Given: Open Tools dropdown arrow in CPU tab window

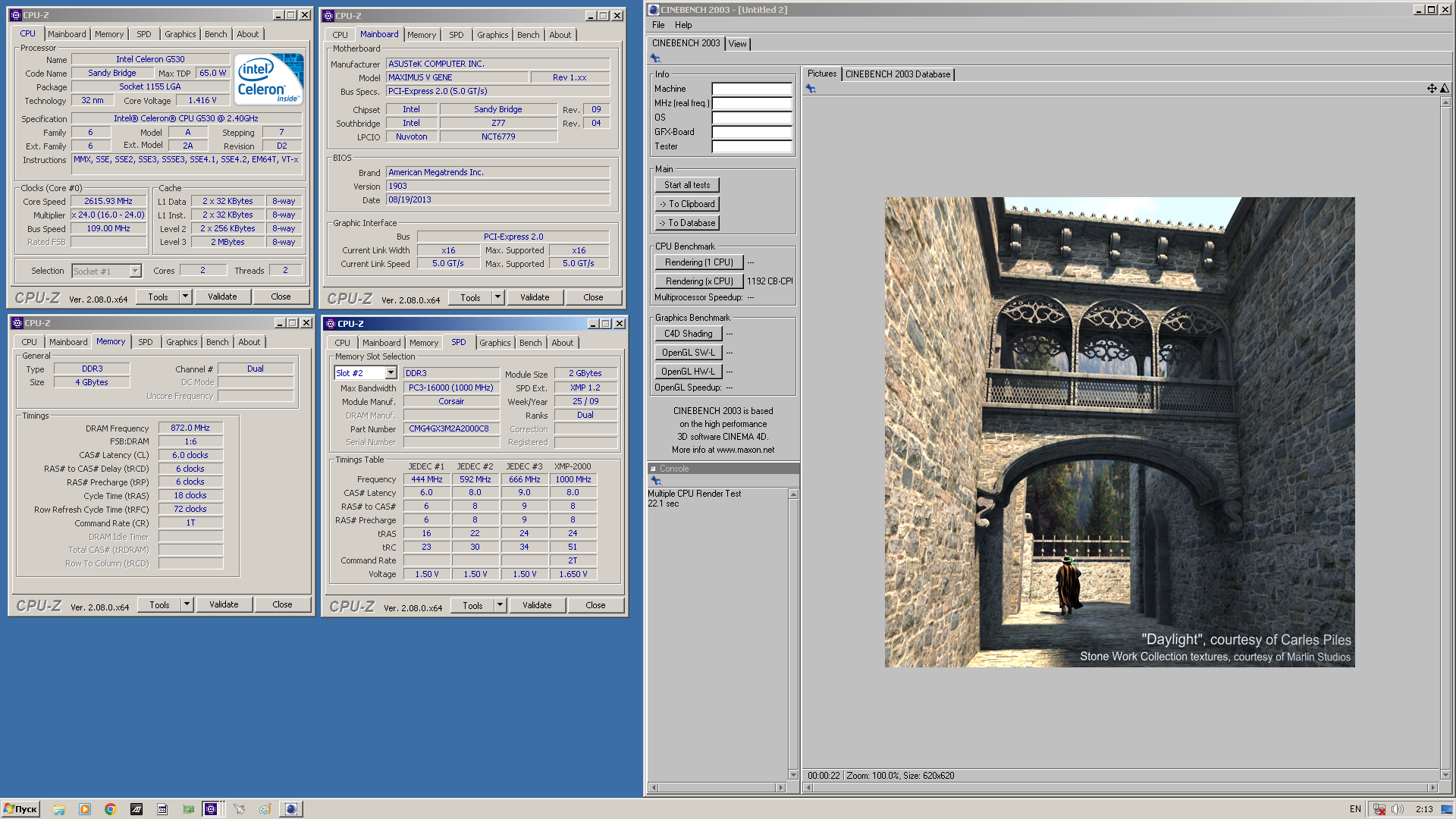Looking at the screenshot, I should 185,297.
